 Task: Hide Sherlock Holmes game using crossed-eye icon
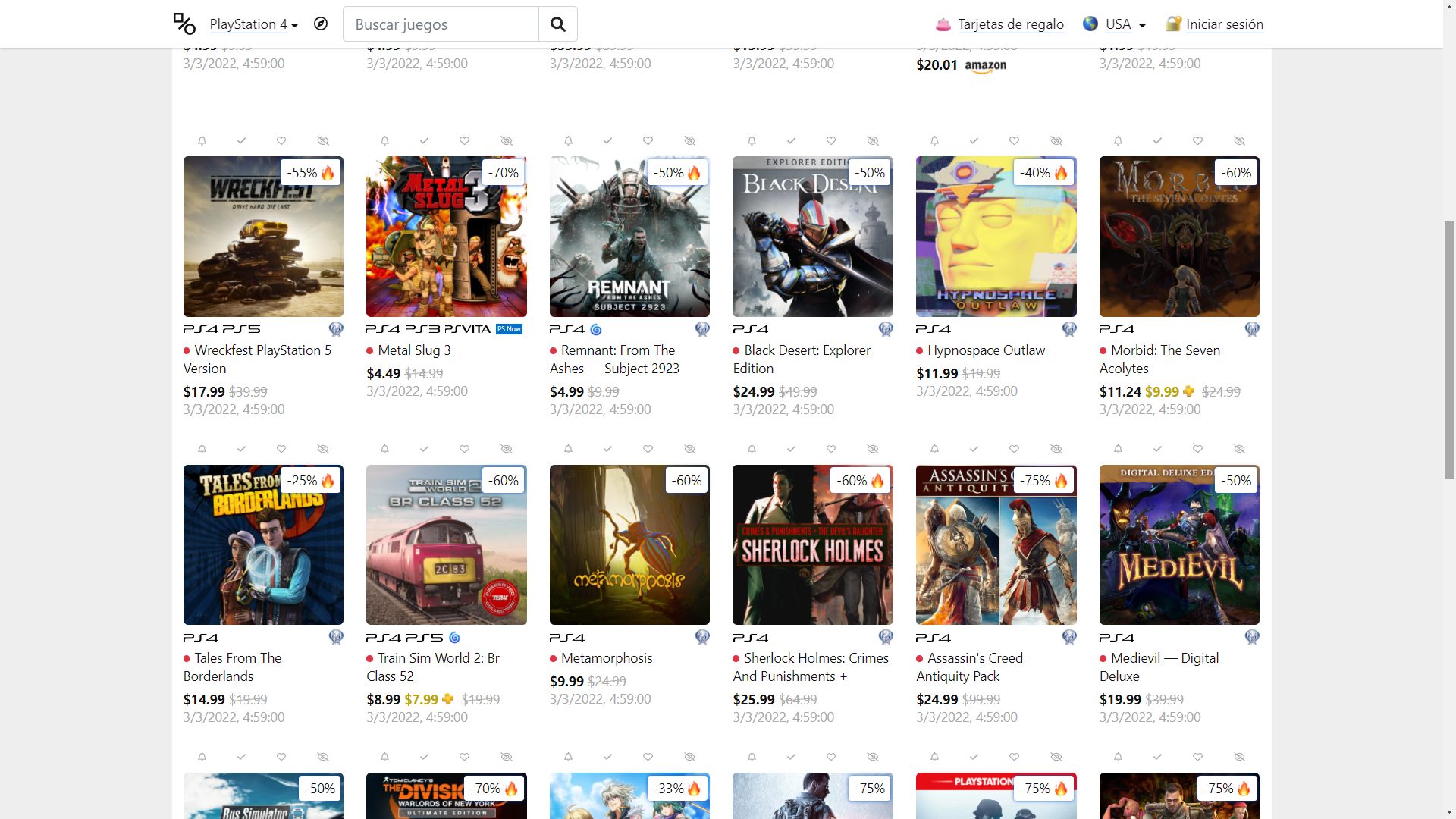click(873, 449)
